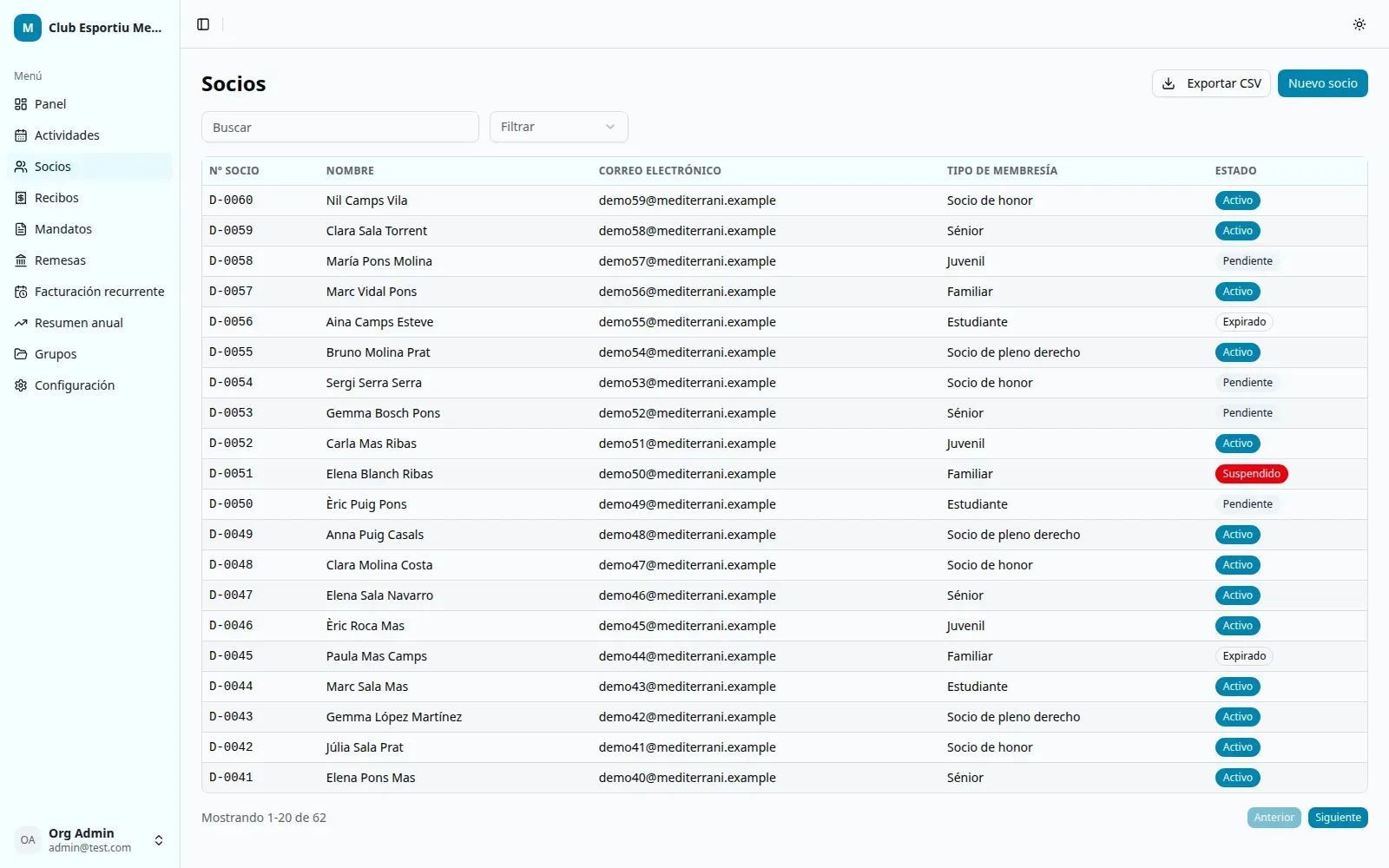1389x868 pixels.
Task: Click Activo badge for Elena Sala Navarro
Action: tap(1237, 595)
